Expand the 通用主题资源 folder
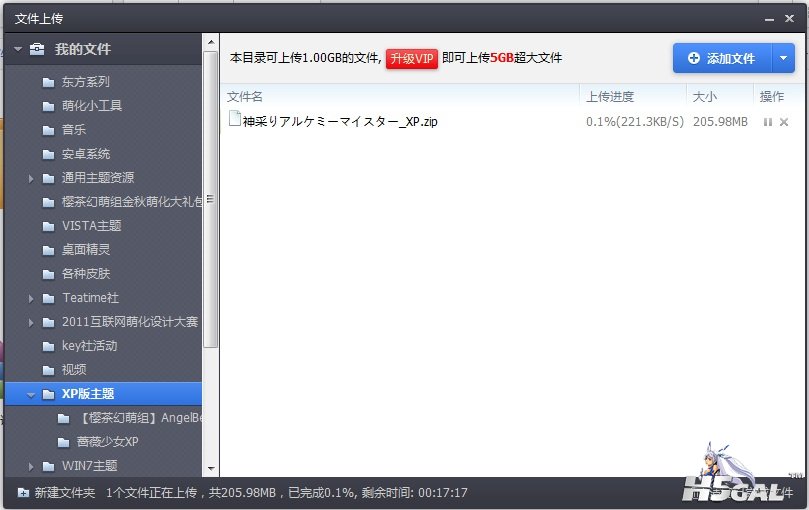The width and height of the screenshot is (809, 510). (x=32, y=178)
